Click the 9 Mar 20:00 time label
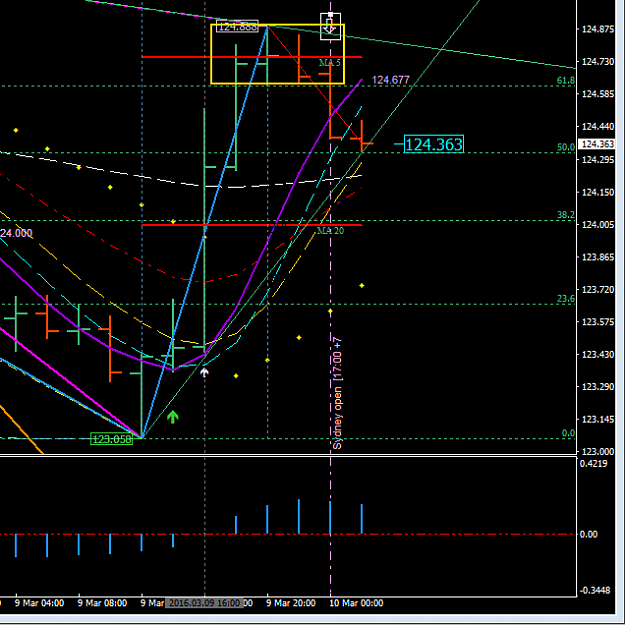 pos(291,603)
